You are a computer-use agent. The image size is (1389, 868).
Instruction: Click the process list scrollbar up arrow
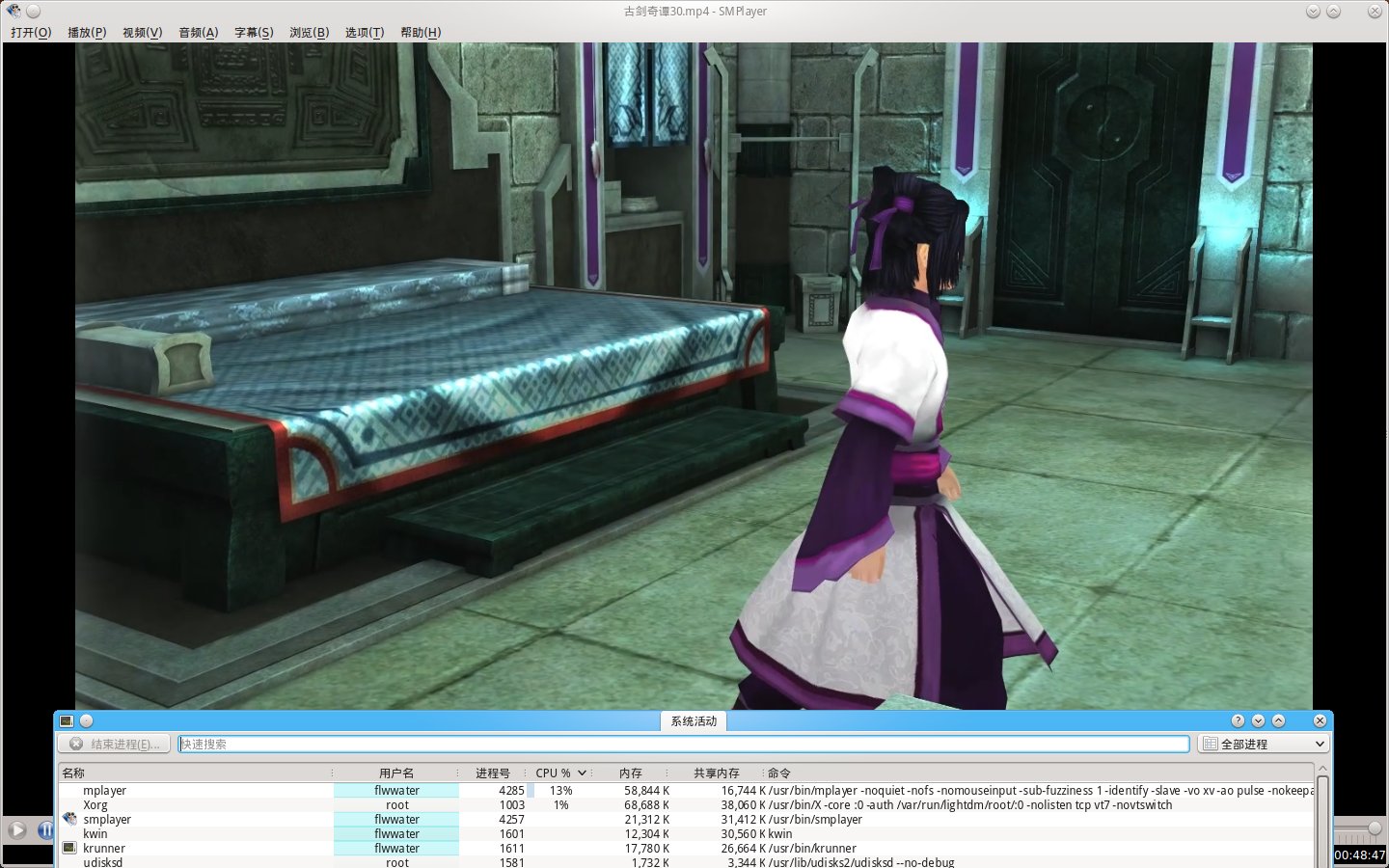[x=1322, y=769]
